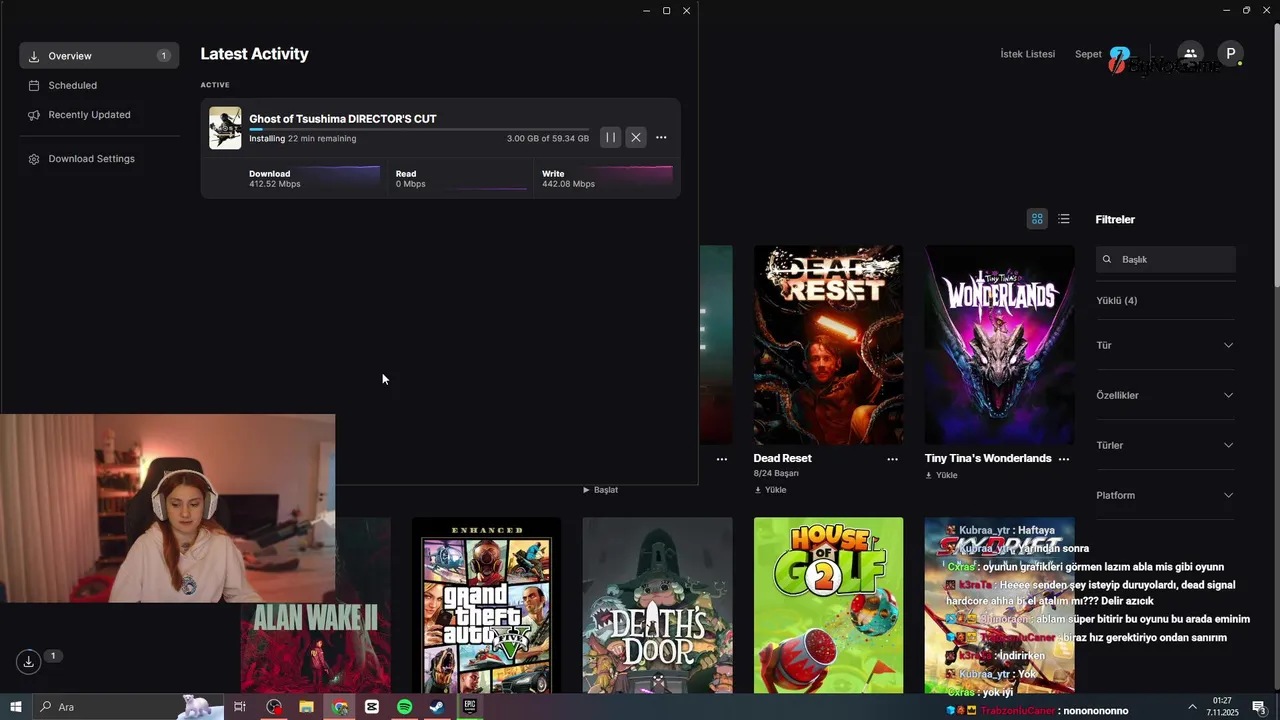The width and height of the screenshot is (1280, 720).
Task: Click the Dead Reset title text
Action: 782,458
